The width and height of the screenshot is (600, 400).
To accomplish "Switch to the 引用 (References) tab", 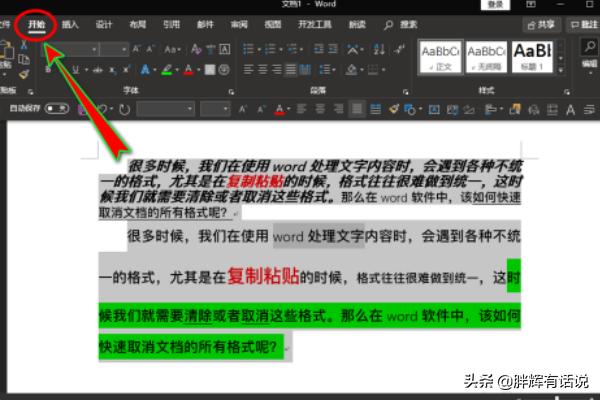I will (x=171, y=25).
